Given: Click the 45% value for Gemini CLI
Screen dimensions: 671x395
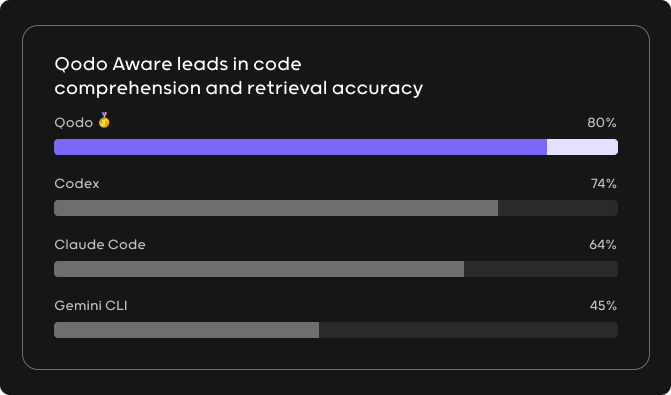Looking at the screenshot, I should 603,306.
